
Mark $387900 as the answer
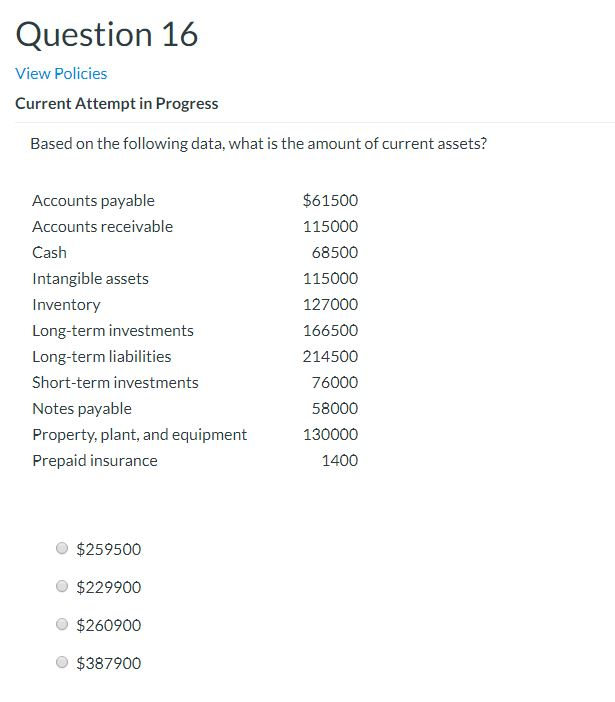[62, 662]
